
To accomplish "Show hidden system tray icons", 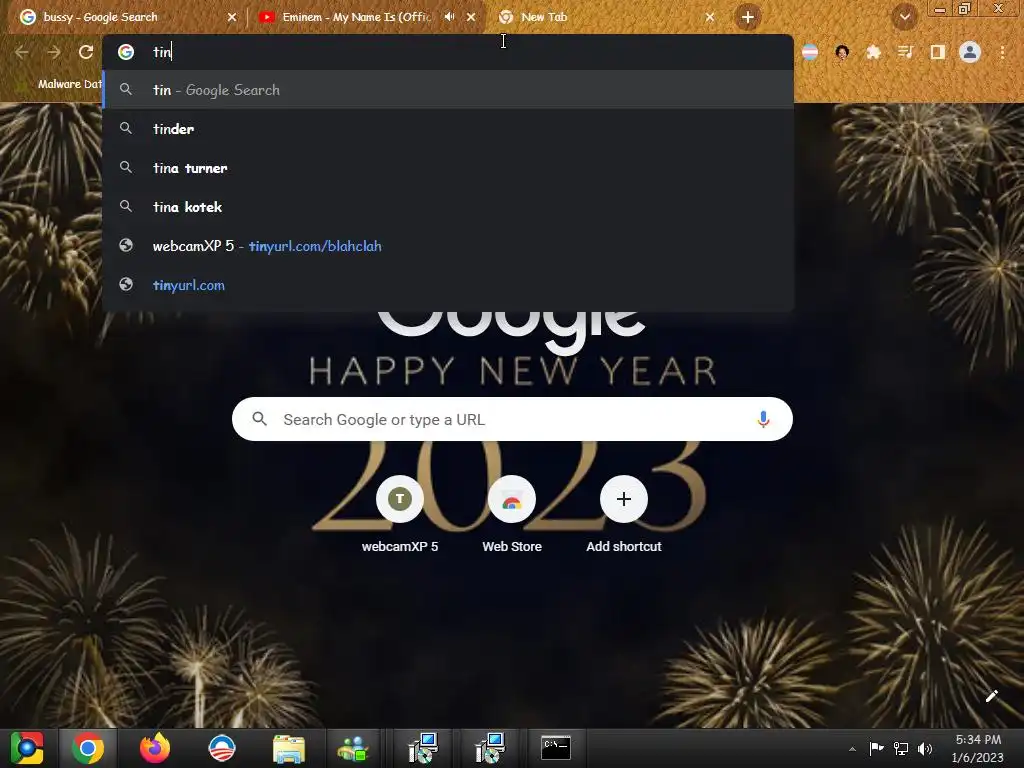I will (852, 749).
